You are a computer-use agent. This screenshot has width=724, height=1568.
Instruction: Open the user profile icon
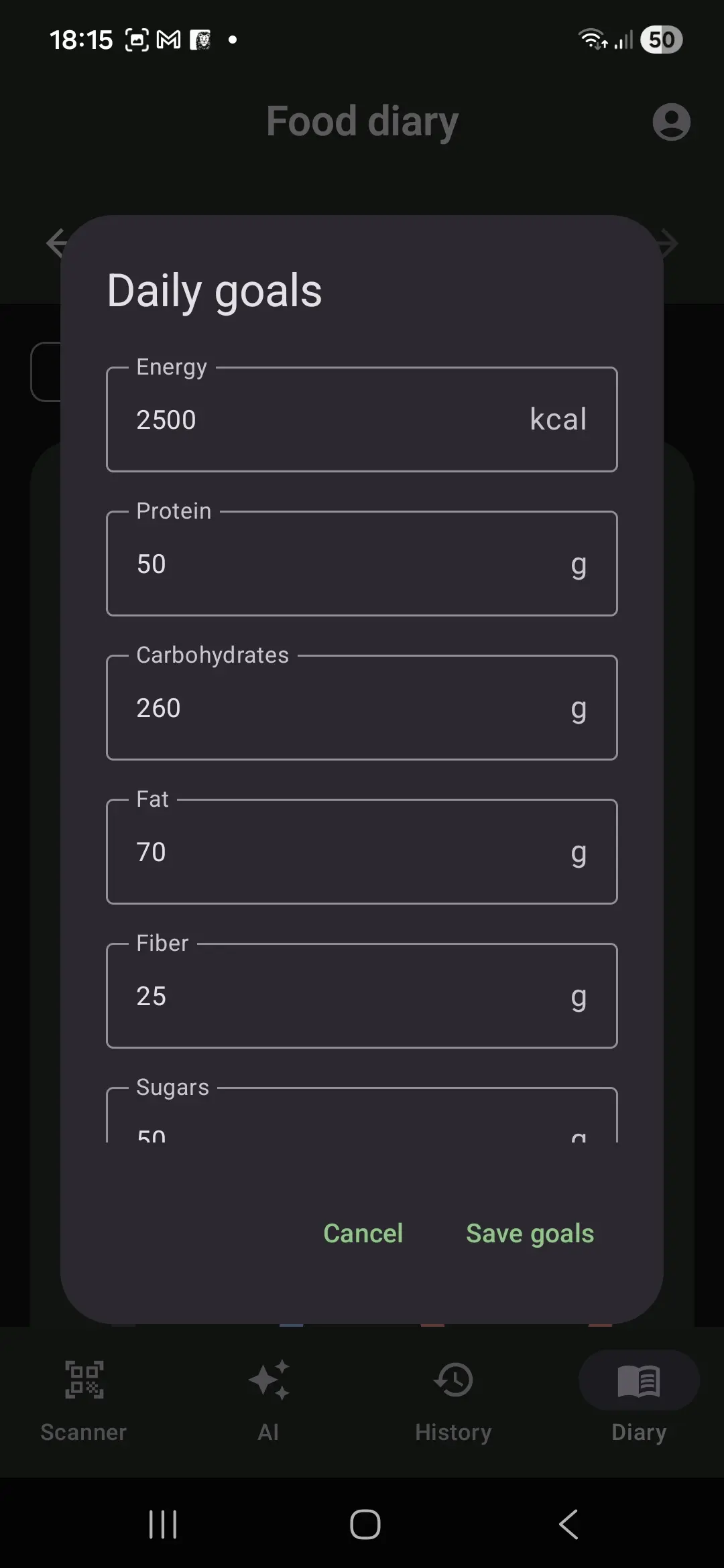click(x=671, y=122)
